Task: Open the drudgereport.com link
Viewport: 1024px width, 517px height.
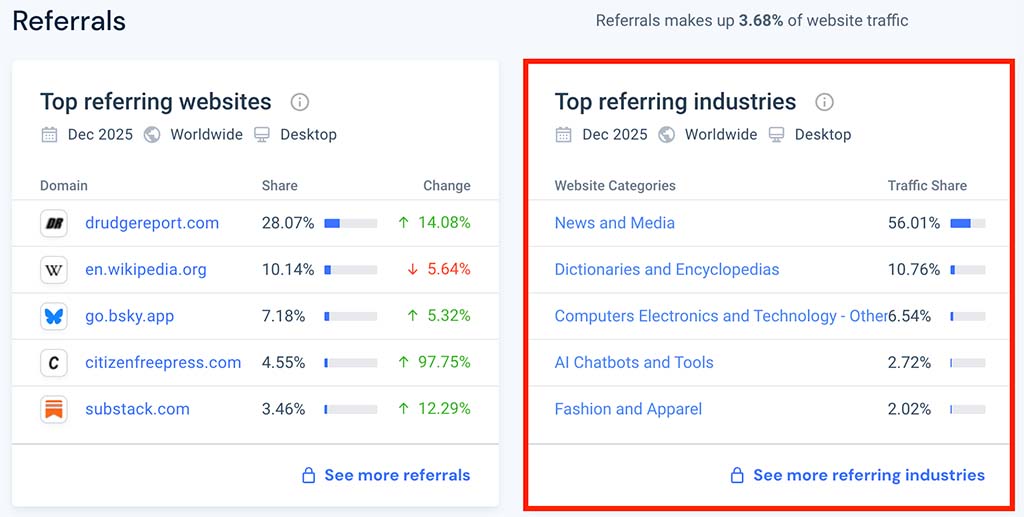Action: tap(152, 223)
